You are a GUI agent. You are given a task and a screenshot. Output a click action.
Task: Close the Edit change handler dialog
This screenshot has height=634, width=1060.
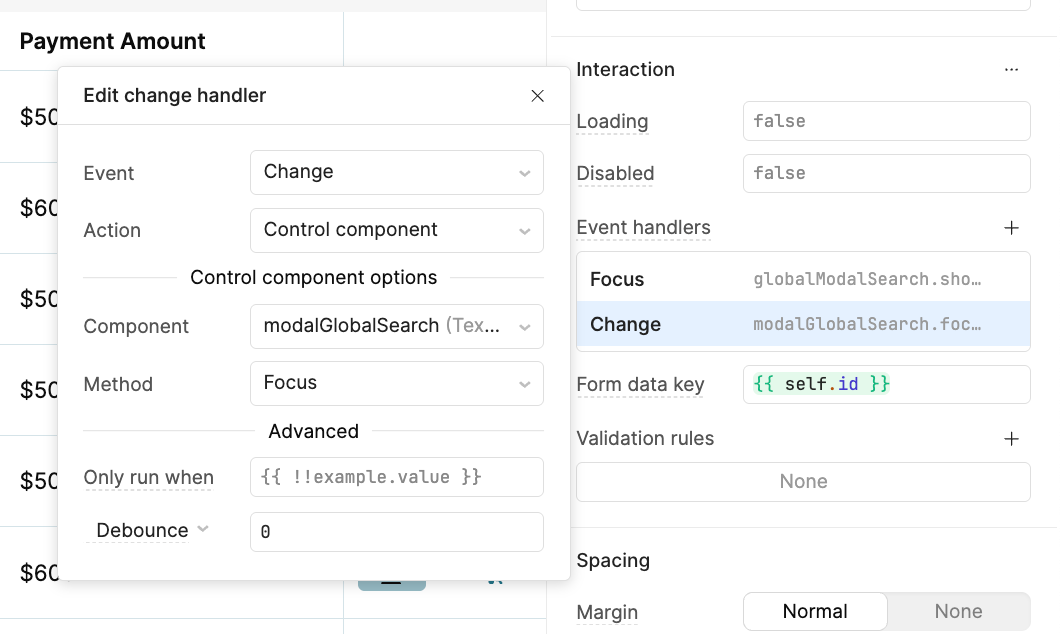click(537, 96)
